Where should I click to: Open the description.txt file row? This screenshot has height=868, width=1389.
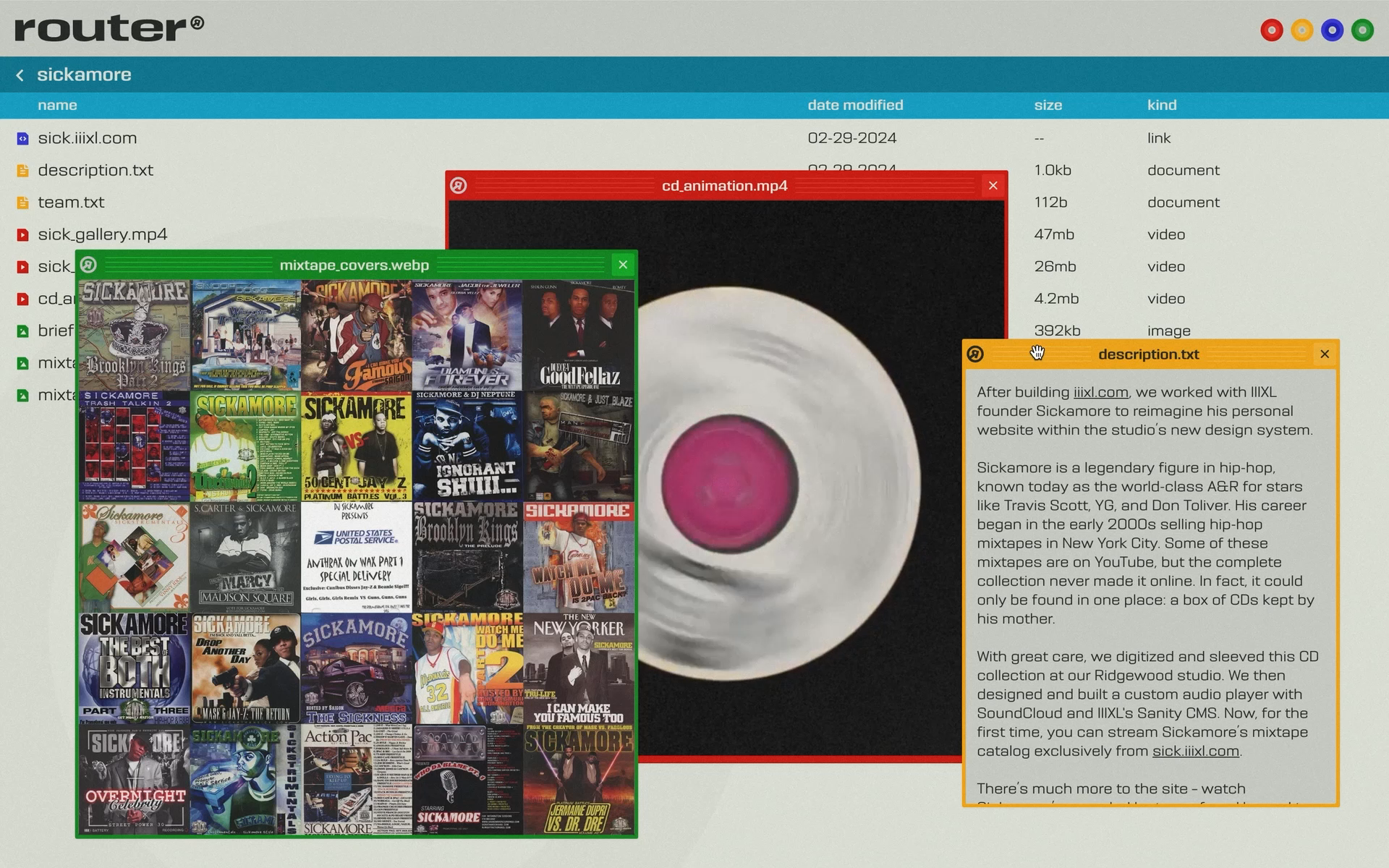[x=95, y=171]
